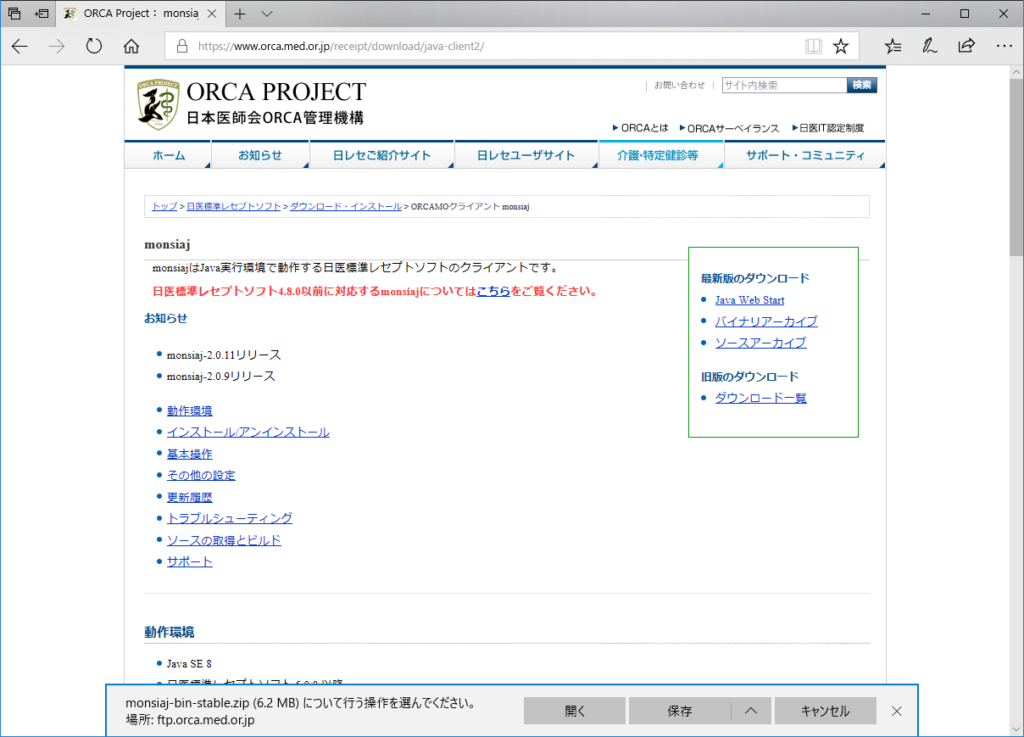
Task: Click the 検索 search button
Action: [x=862, y=86]
